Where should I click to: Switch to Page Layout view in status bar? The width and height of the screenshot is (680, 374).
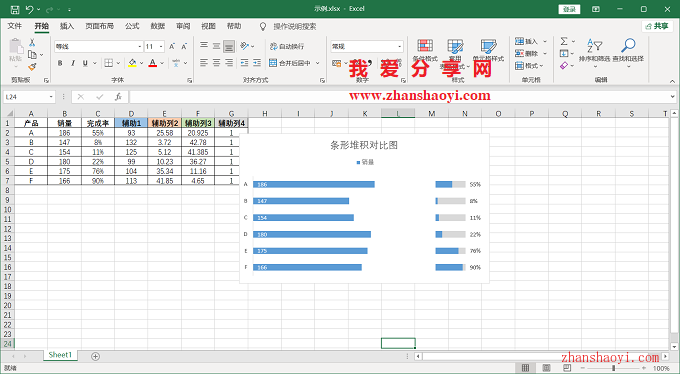(x=546, y=368)
